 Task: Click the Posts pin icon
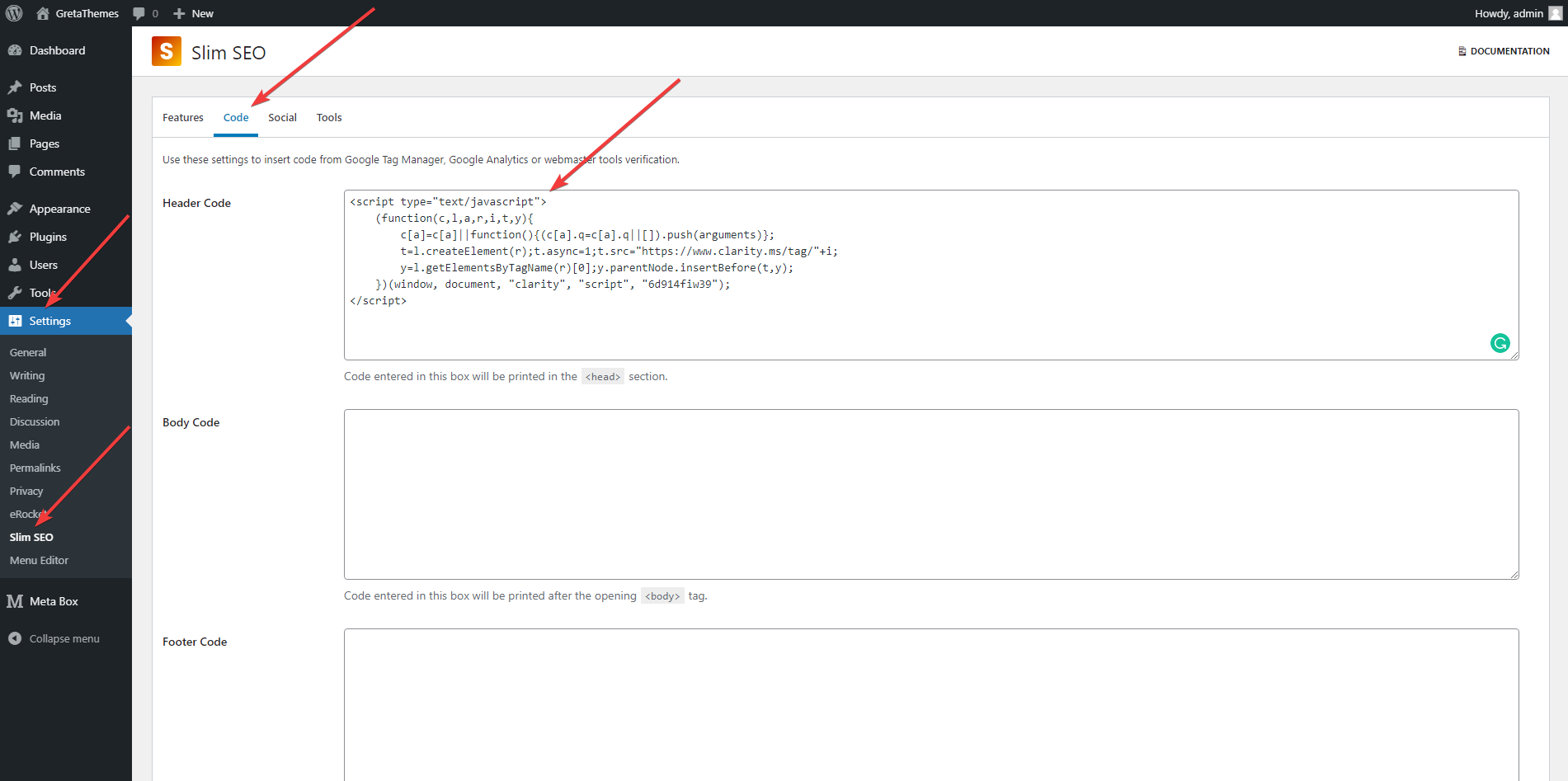(15, 87)
